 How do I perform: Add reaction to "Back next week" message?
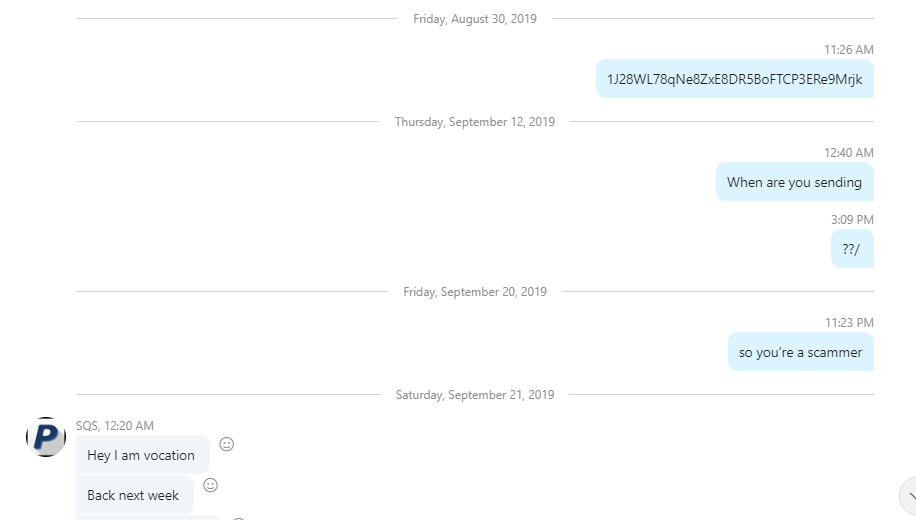[x=210, y=486]
